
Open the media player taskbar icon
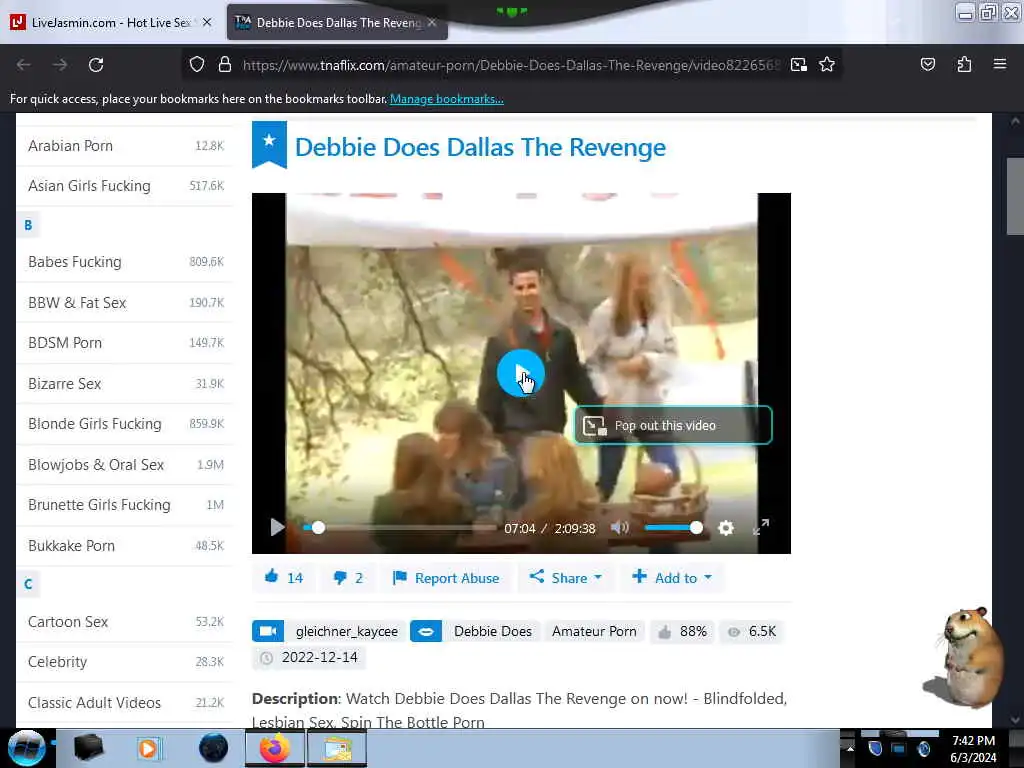point(148,748)
